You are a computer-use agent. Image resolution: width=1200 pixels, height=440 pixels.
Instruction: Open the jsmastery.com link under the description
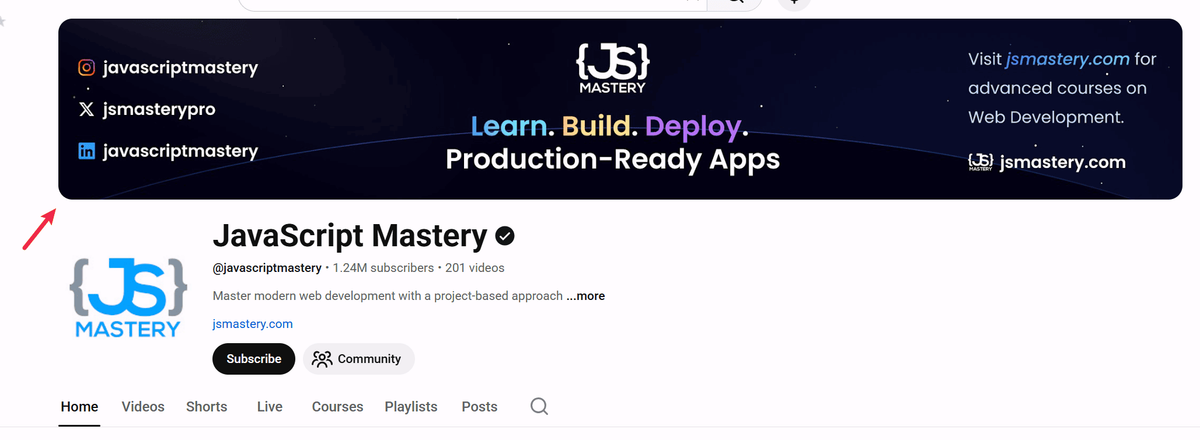[x=253, y=324]
